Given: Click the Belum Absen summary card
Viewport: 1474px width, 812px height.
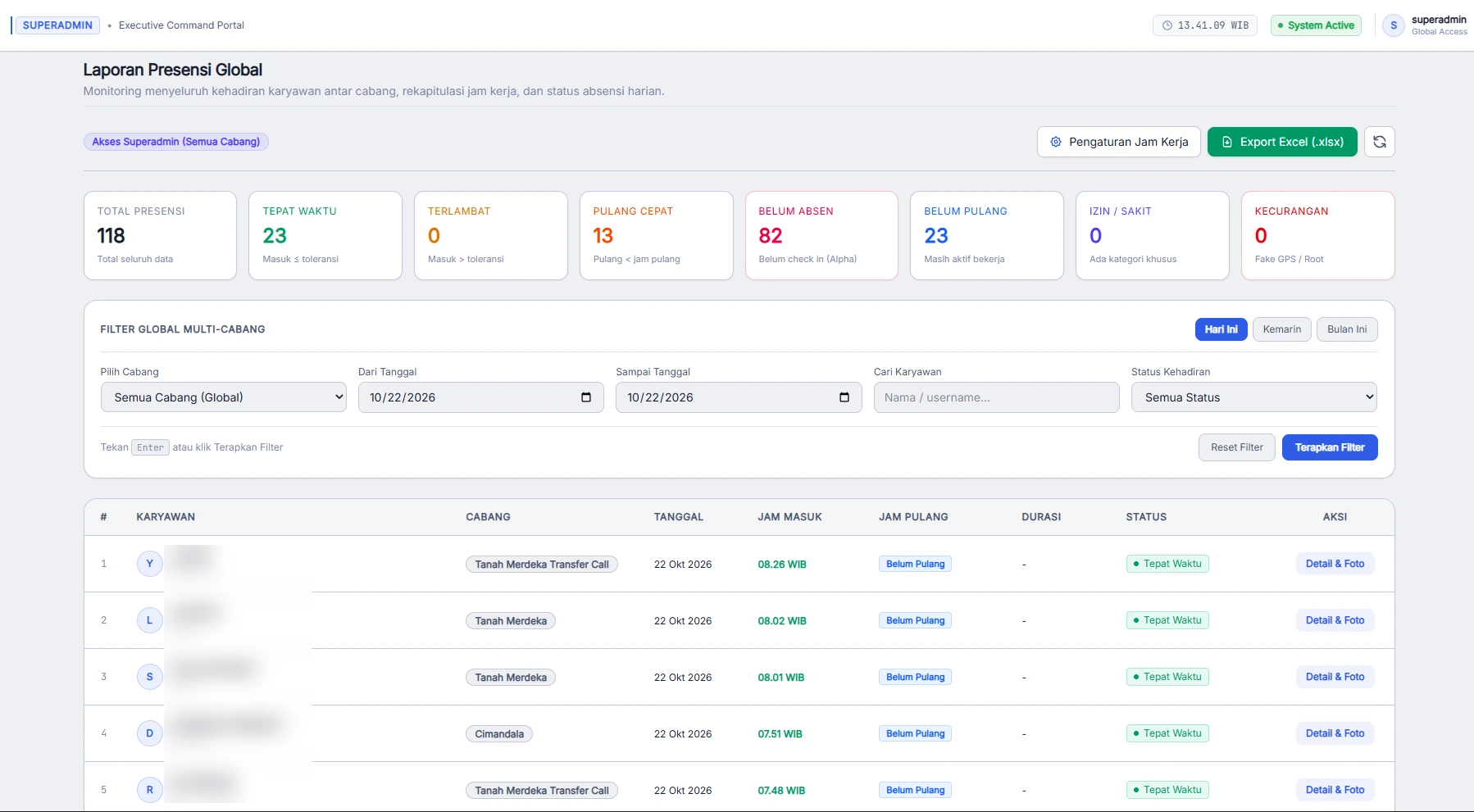Looking at the screenshot, I should coord(821,236).
